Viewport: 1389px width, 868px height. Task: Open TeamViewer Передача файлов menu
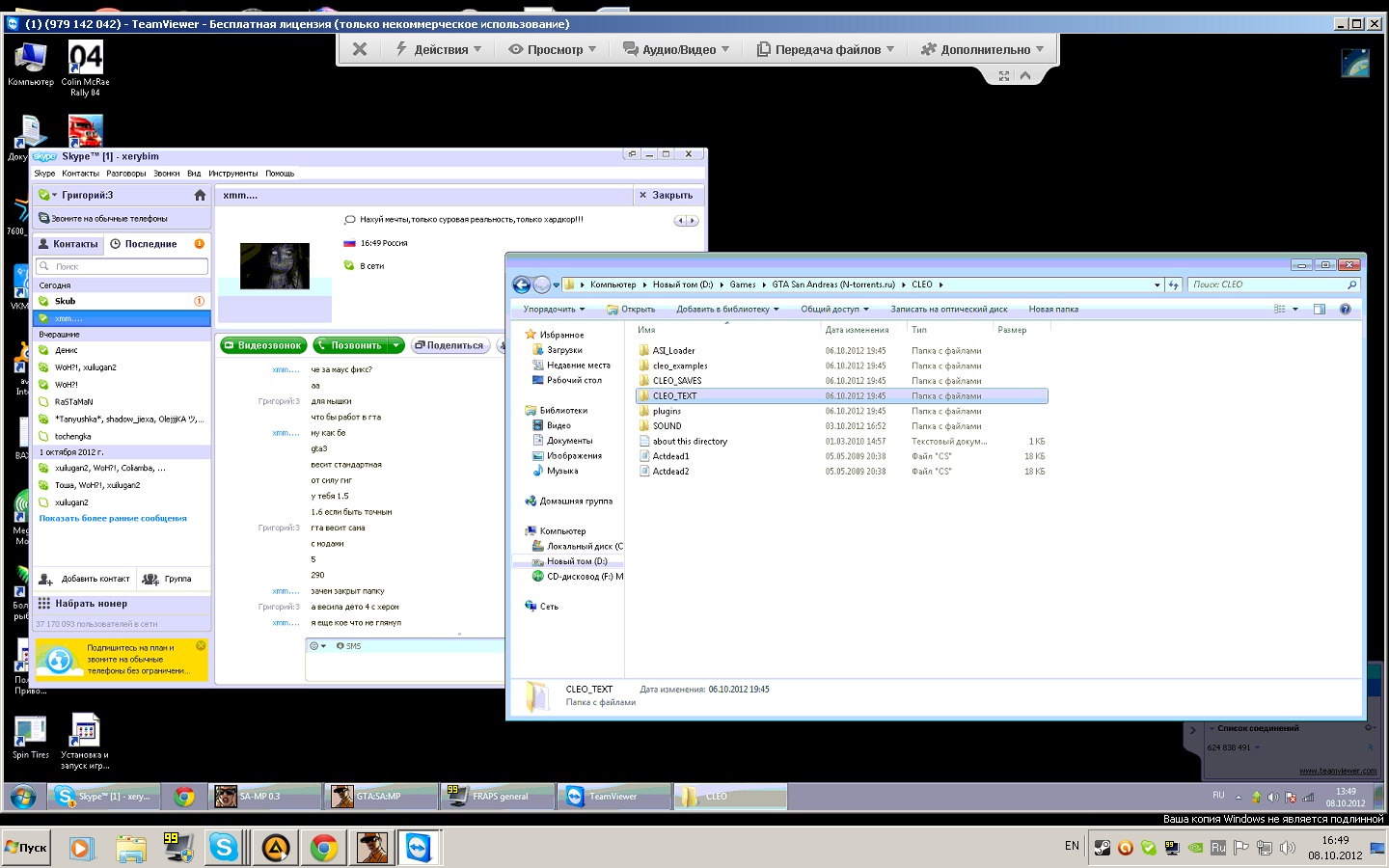point(826,49)
